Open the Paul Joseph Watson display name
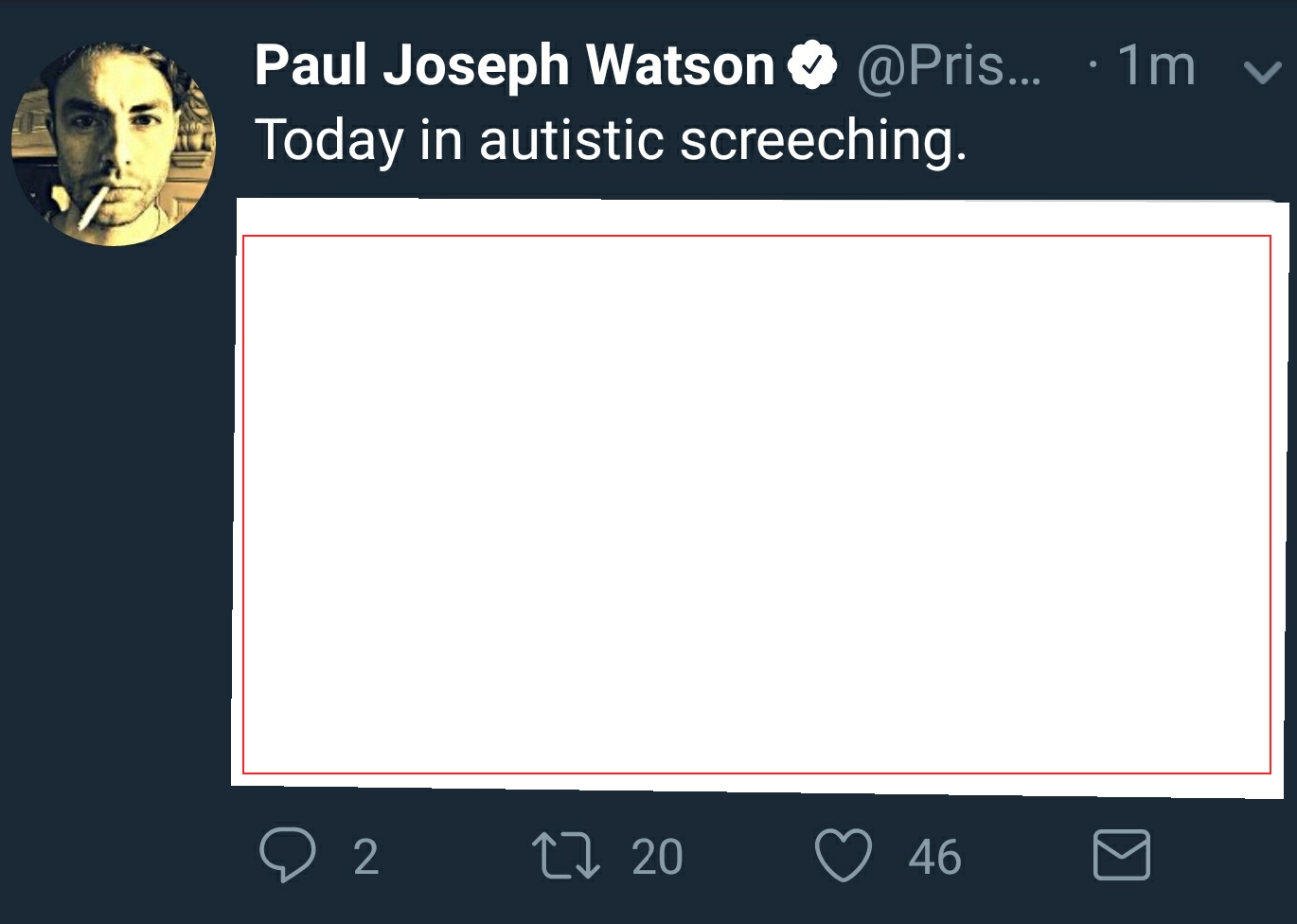 point(514,65)
